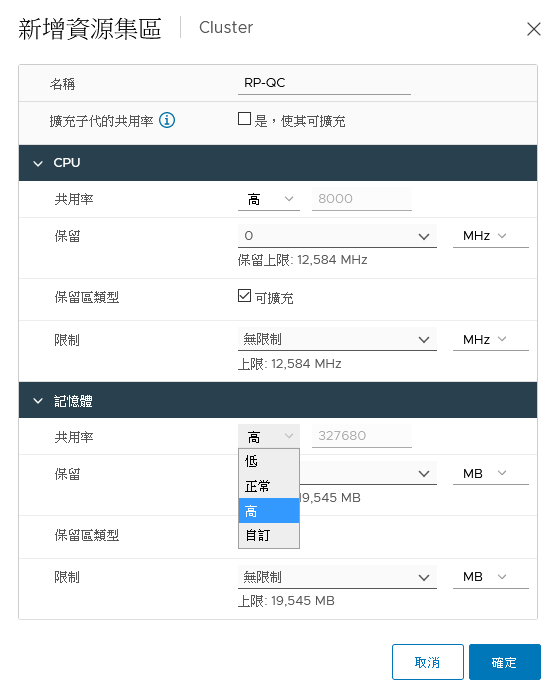
Task: Open the CPU 限制 MHz unit selector
Action: tap(490, 339)
